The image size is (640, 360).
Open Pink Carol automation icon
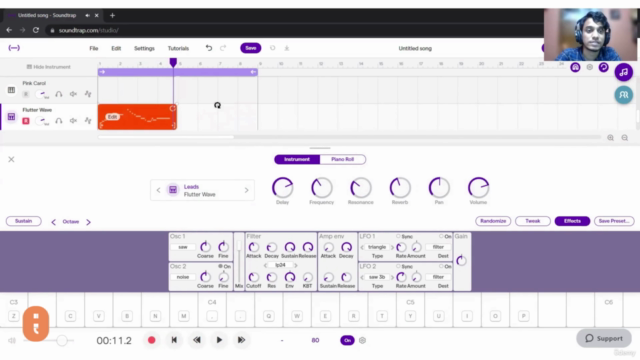pos(88,94)
